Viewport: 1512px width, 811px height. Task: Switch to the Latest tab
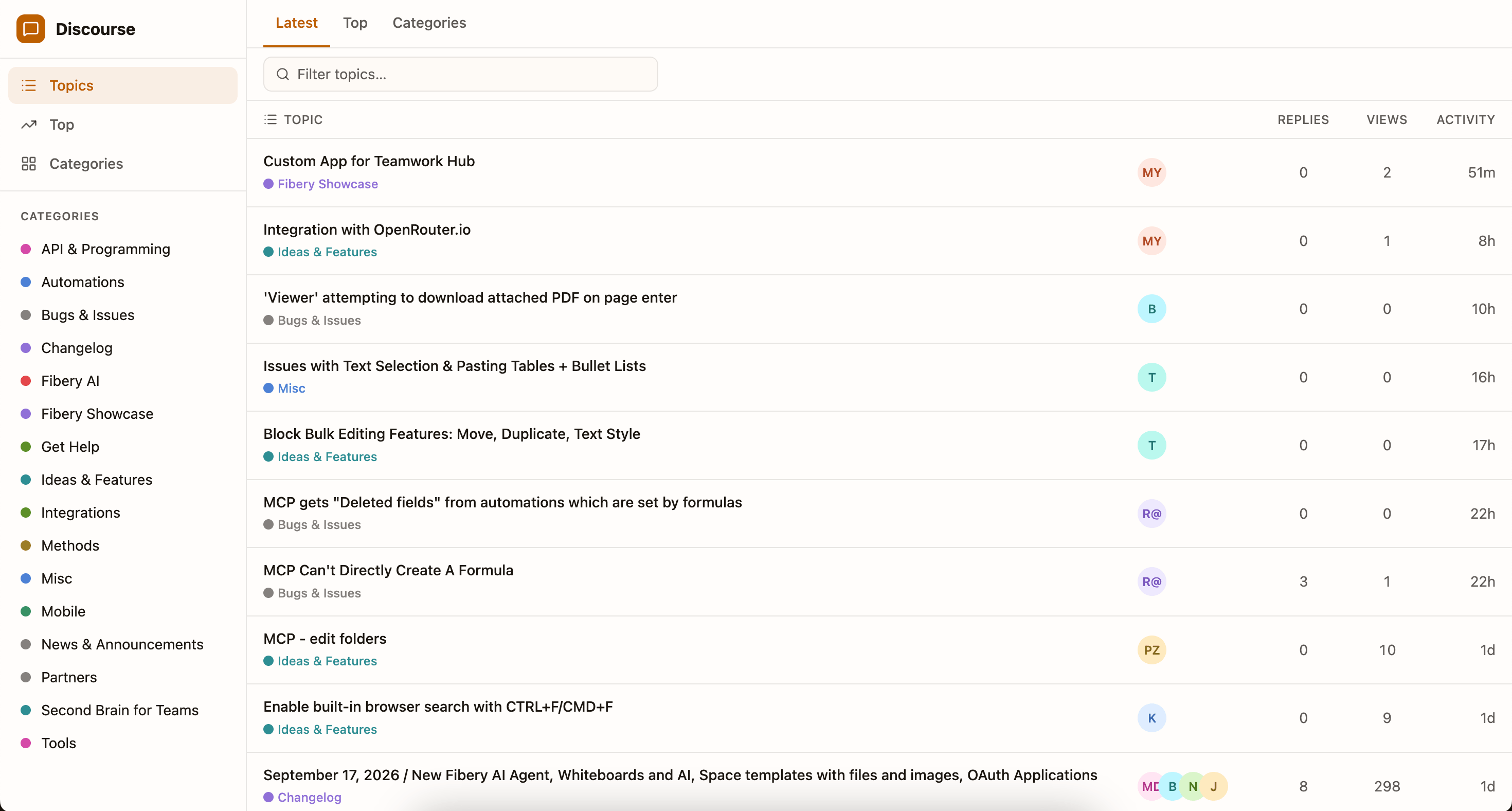296,23
